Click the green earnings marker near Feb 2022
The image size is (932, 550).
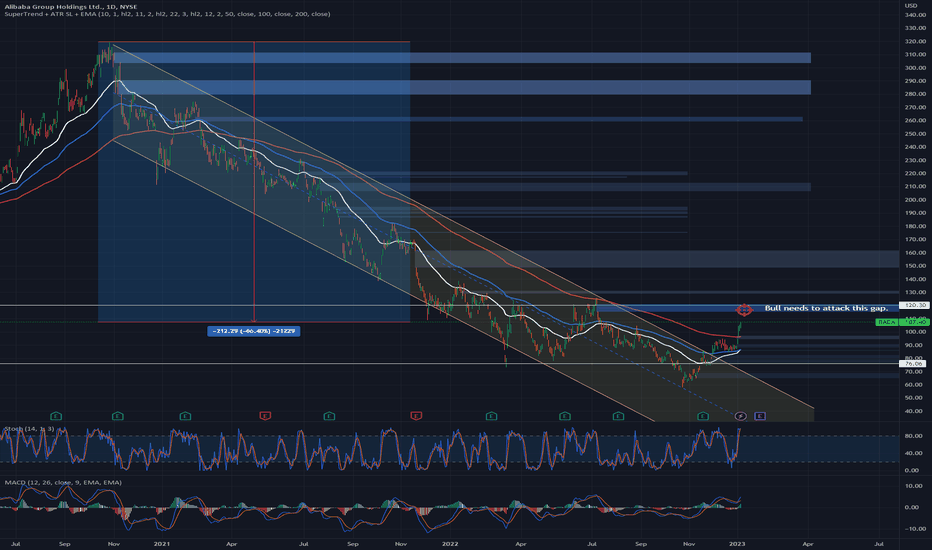tap(491, 416)
